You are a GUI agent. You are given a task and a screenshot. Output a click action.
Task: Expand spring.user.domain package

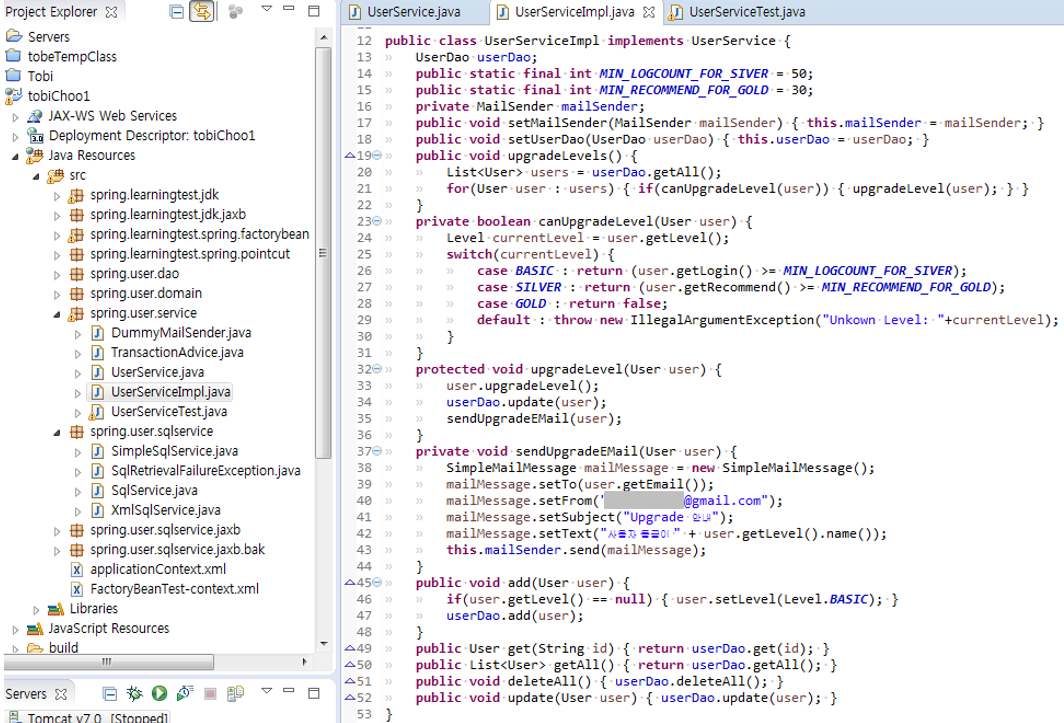pos(57,294)
